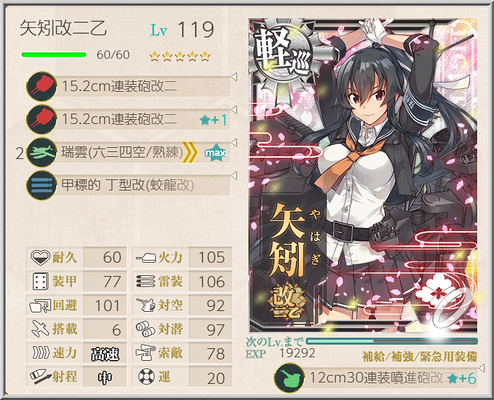The image size is (494, 400).
Task: Click the heart icon beside 耐久
Action: (40, 257)
